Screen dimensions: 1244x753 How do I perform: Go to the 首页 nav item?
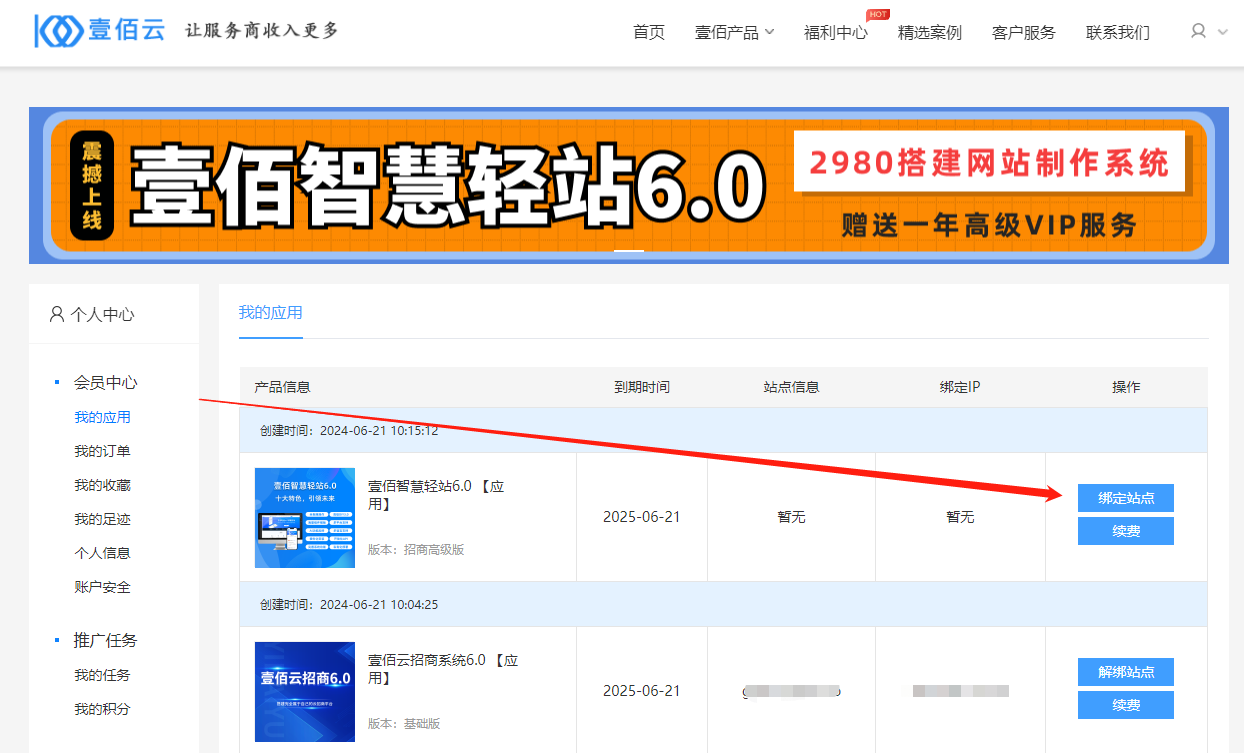pos(649,32)
